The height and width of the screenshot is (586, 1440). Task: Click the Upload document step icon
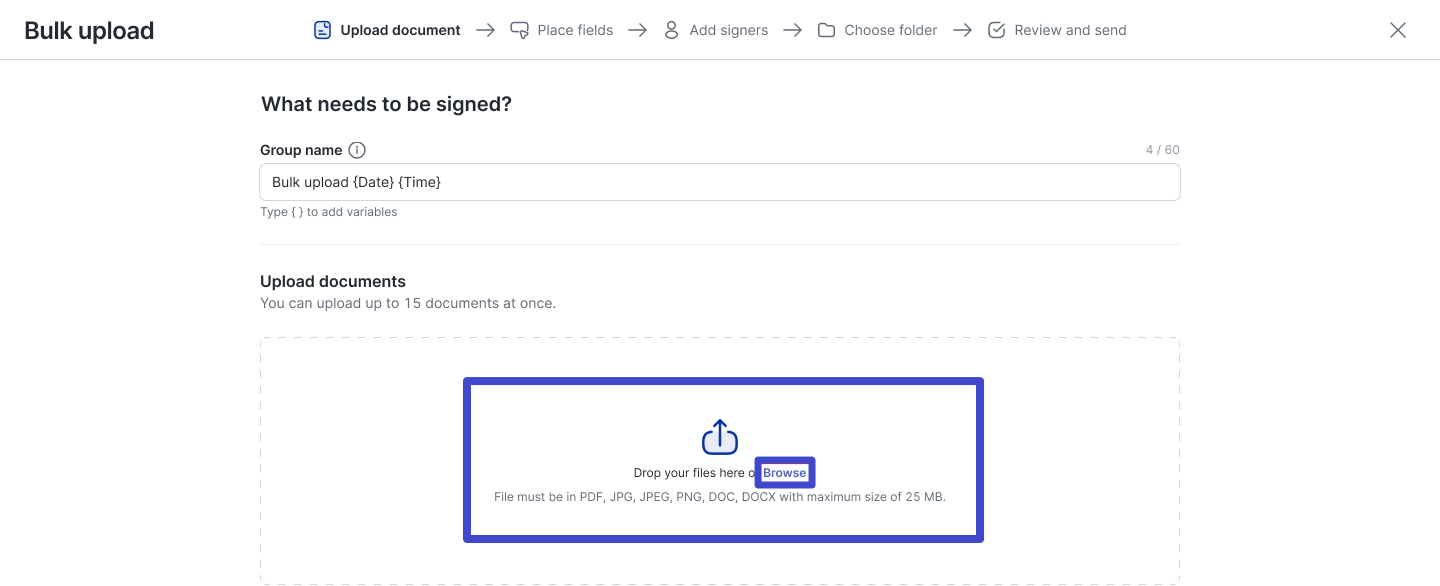click(x=322, y=30)
